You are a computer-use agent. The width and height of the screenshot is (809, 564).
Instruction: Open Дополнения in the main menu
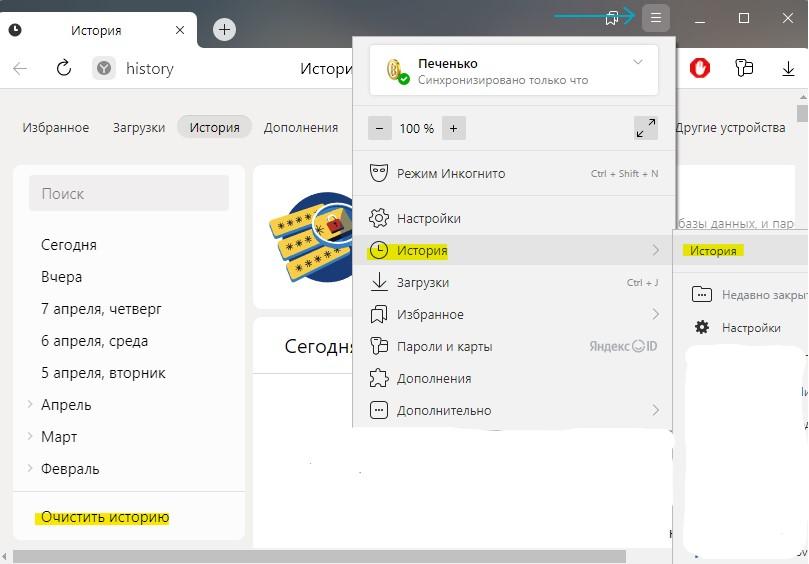pos(514,378)
